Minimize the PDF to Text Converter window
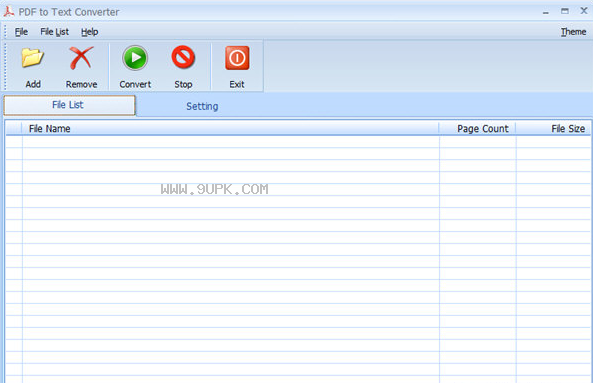The height and width of the screenshot is (383, 593). pyautogui.click(x=545, y=12)
